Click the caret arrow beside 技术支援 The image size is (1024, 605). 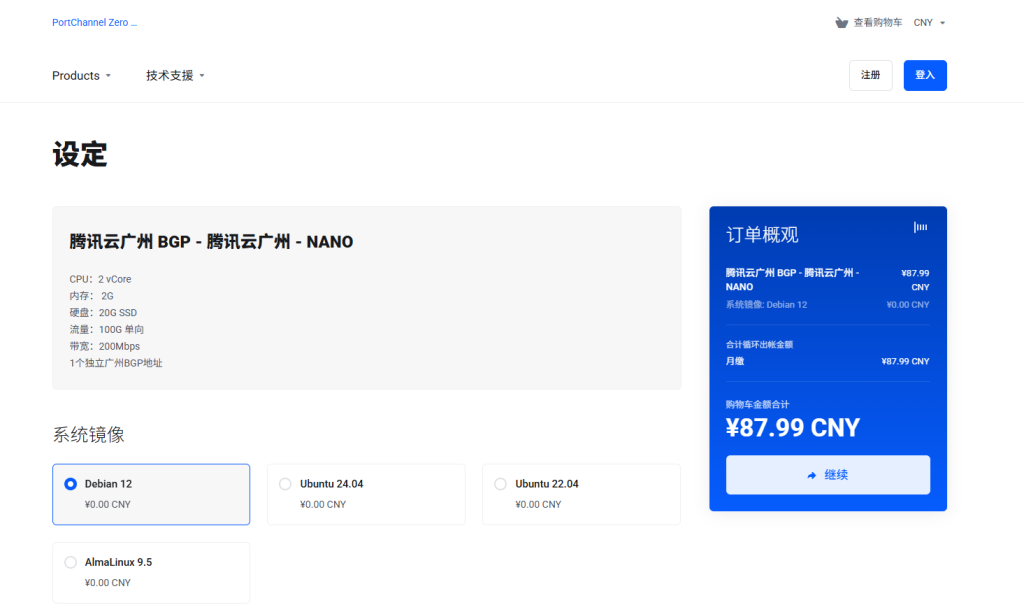tap(202, 76)
